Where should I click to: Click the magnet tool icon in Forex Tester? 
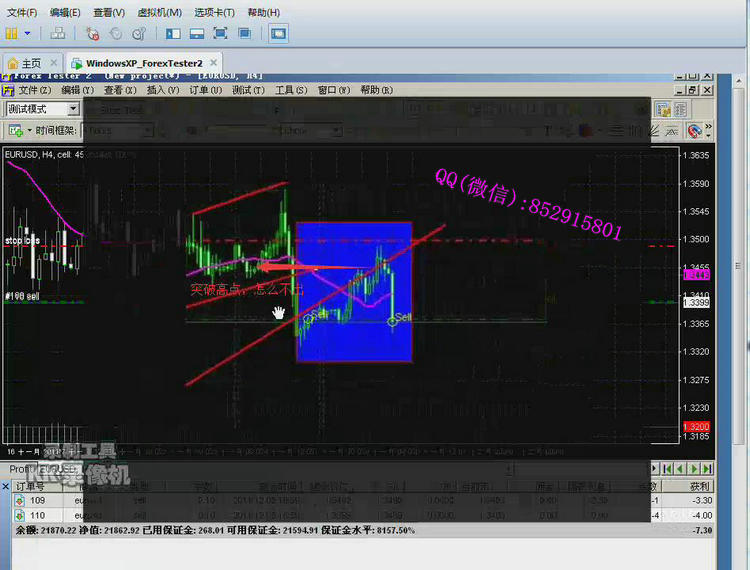(695, 130)
